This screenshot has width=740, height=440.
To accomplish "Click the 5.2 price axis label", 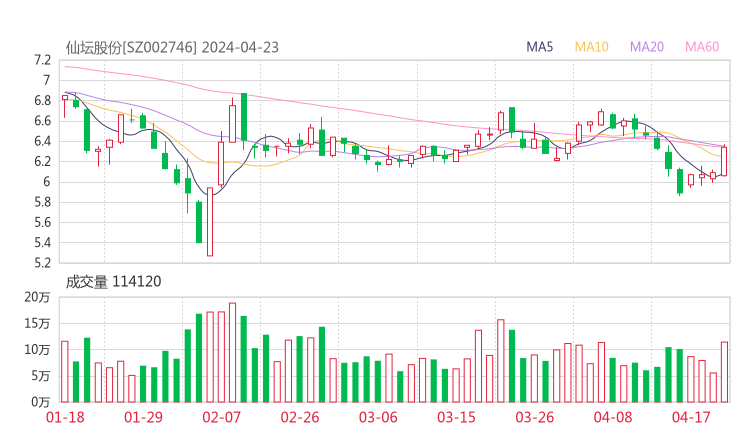I will coord(42,263).
